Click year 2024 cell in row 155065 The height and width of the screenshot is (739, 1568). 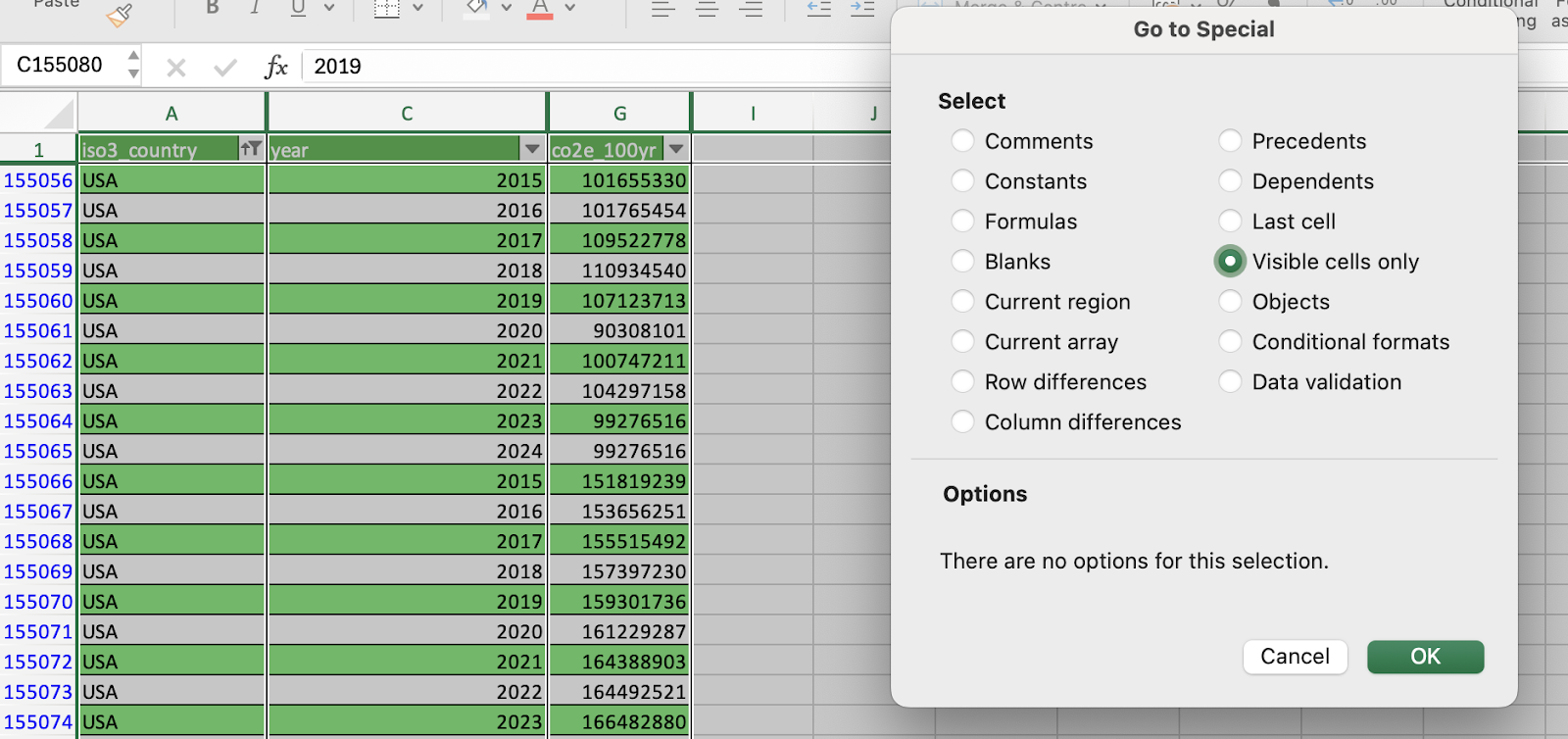407,452
